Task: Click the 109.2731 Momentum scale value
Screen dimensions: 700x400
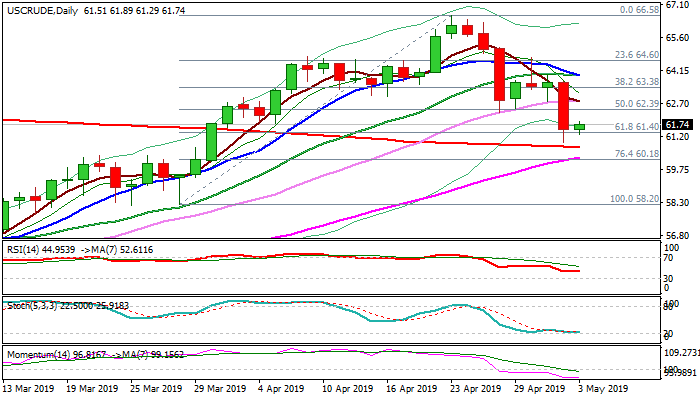Action: 683,354
